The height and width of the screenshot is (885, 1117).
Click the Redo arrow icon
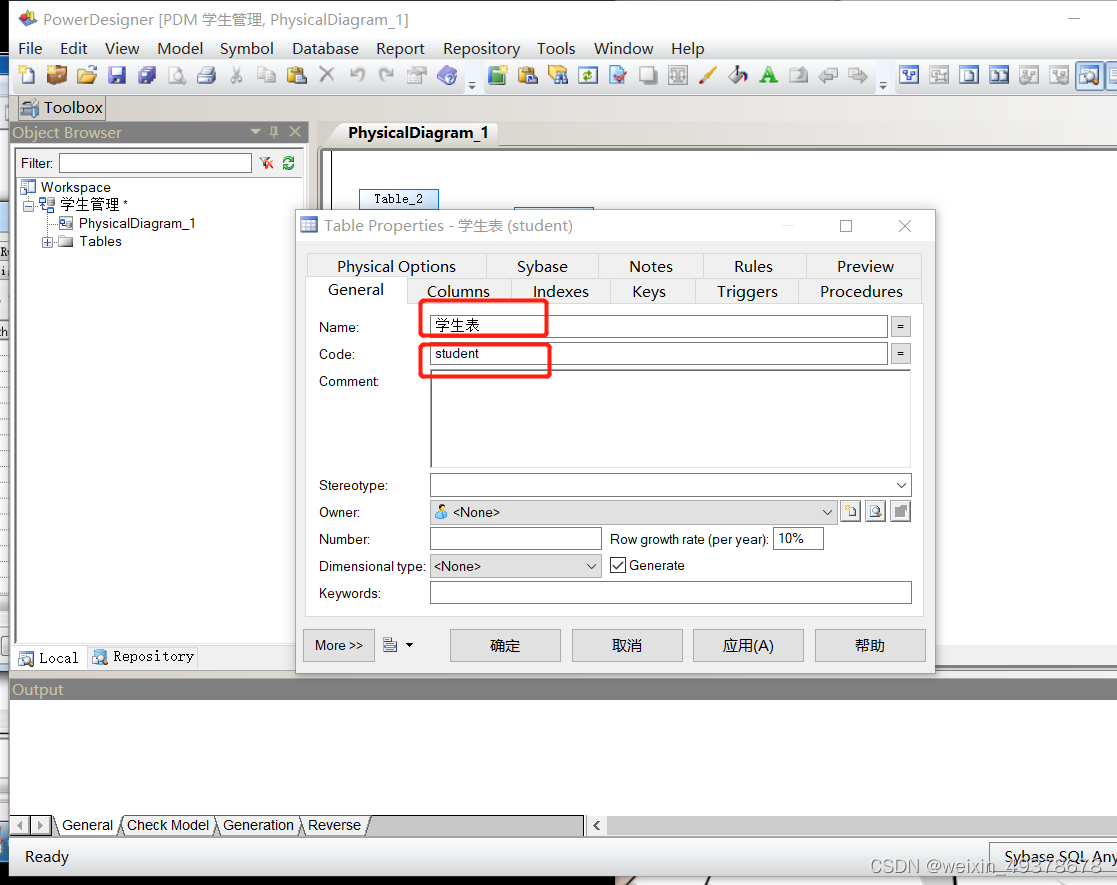(386, 74)
